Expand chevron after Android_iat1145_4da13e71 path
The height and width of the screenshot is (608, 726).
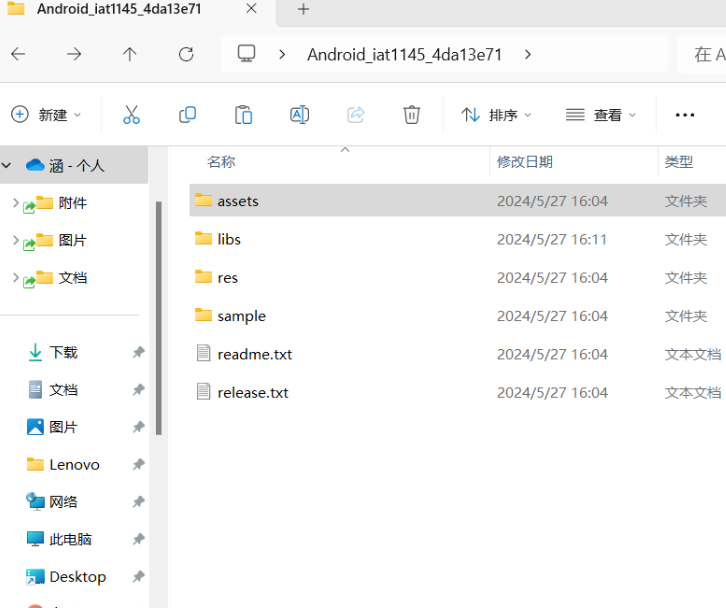point(528,55)
